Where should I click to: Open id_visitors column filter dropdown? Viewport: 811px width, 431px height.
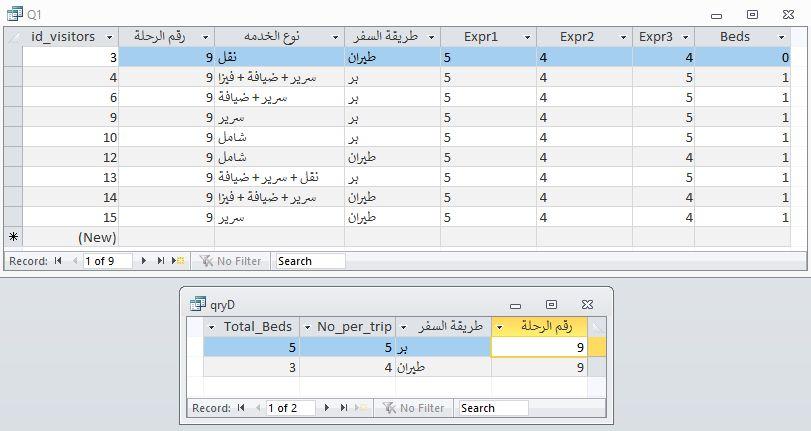(x=109, y=37)
